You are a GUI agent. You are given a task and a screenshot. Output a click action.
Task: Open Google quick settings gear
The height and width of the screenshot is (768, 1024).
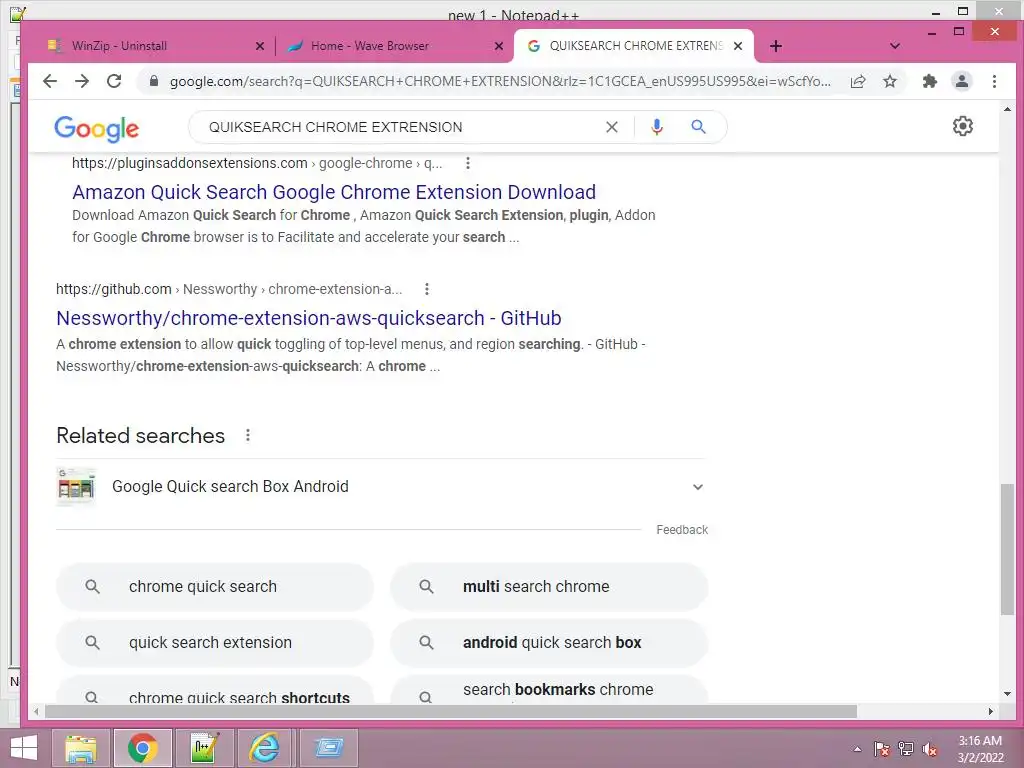[963, 126]
